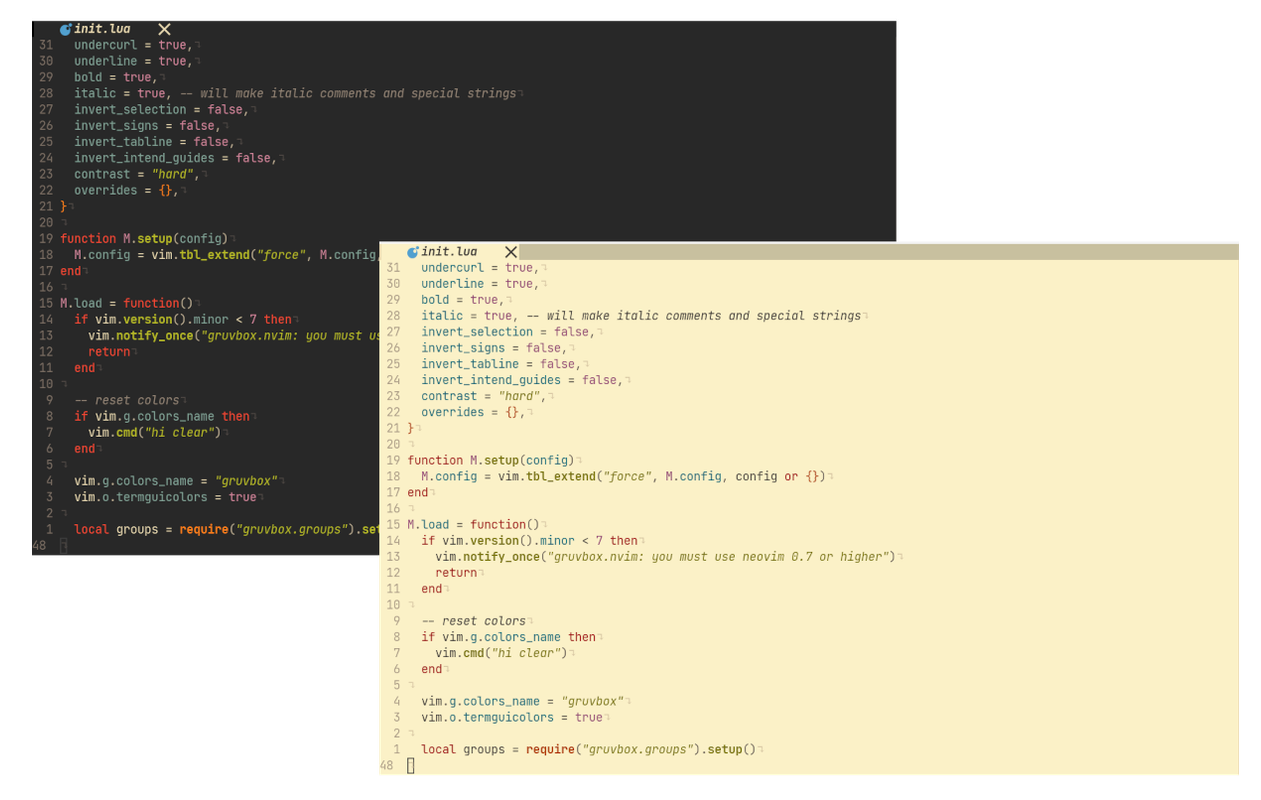The height and width of the screenshot is (800, 1261).
Task: Click the cursor block icon in light status line
Action: point(411,765)
